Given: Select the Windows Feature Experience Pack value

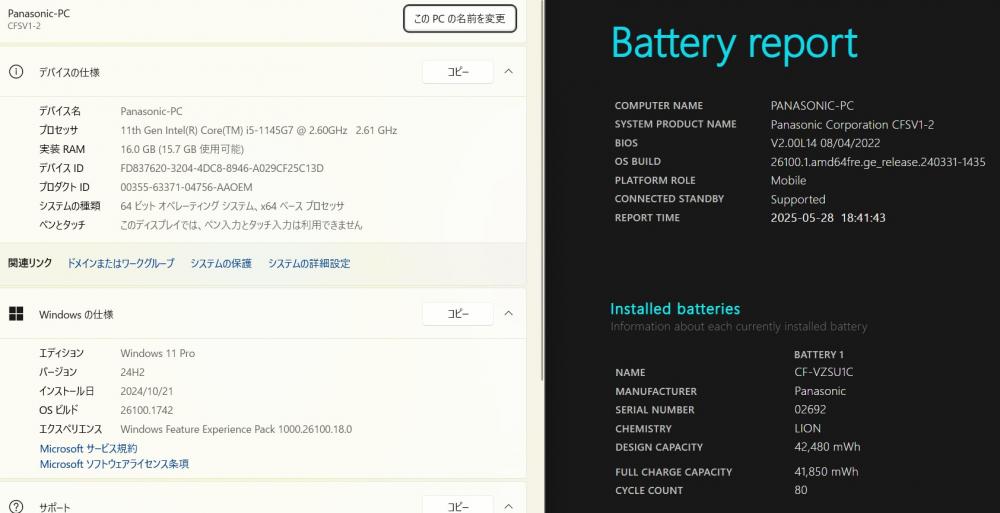Looking at the screenshot, I should (236, 429).
